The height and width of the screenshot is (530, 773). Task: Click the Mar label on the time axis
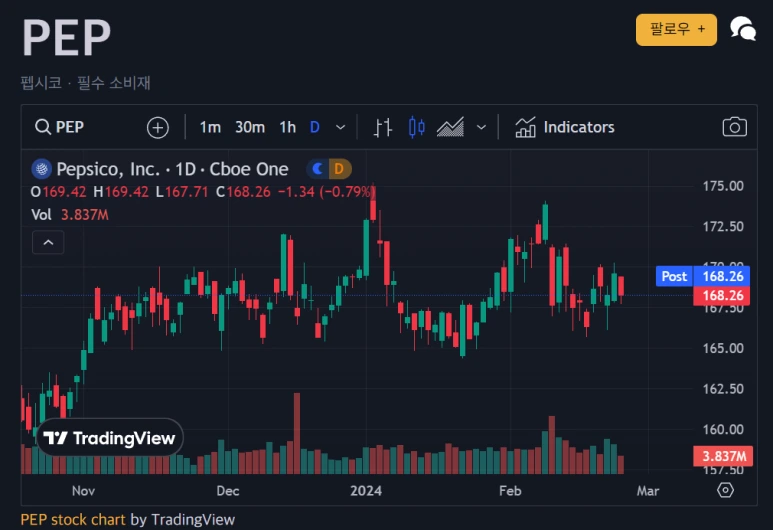point(648,491)
